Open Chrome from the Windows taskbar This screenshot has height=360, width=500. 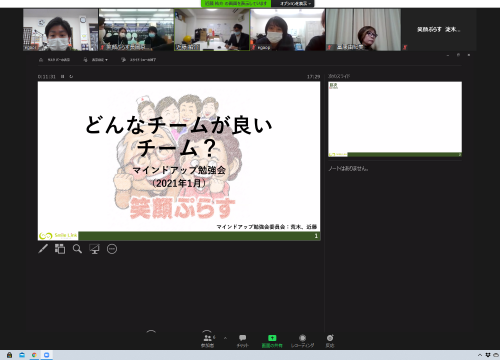tap(34, 355)
